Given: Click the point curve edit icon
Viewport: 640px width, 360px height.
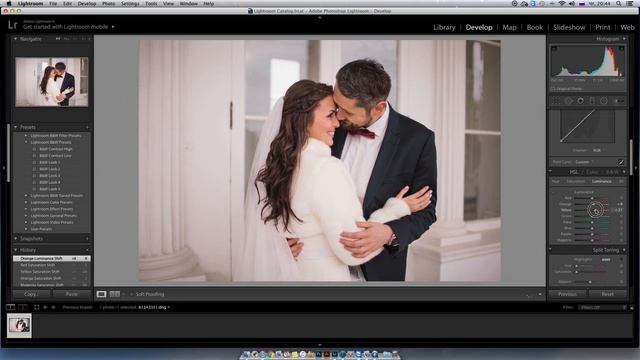Looking at the screenshot, I should (621, 162).
